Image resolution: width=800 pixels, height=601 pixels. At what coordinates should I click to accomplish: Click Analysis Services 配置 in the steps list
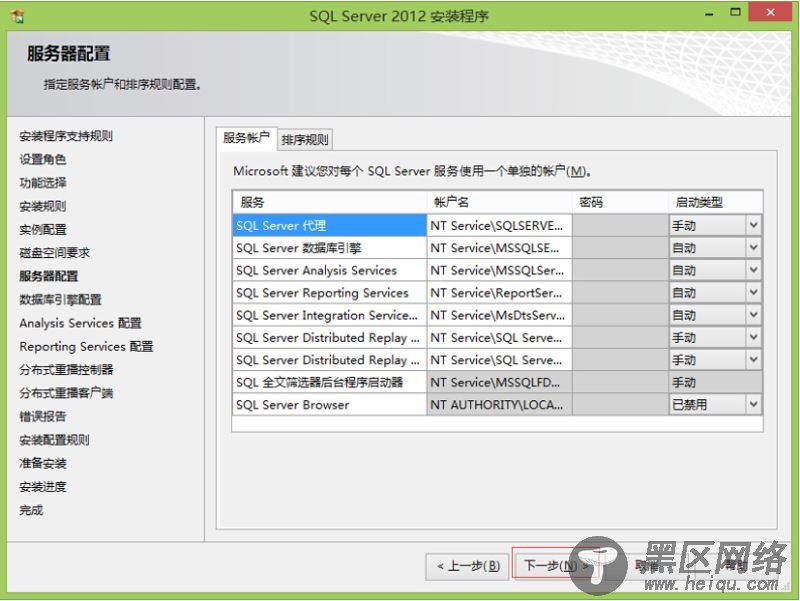[x=81, y=323]
